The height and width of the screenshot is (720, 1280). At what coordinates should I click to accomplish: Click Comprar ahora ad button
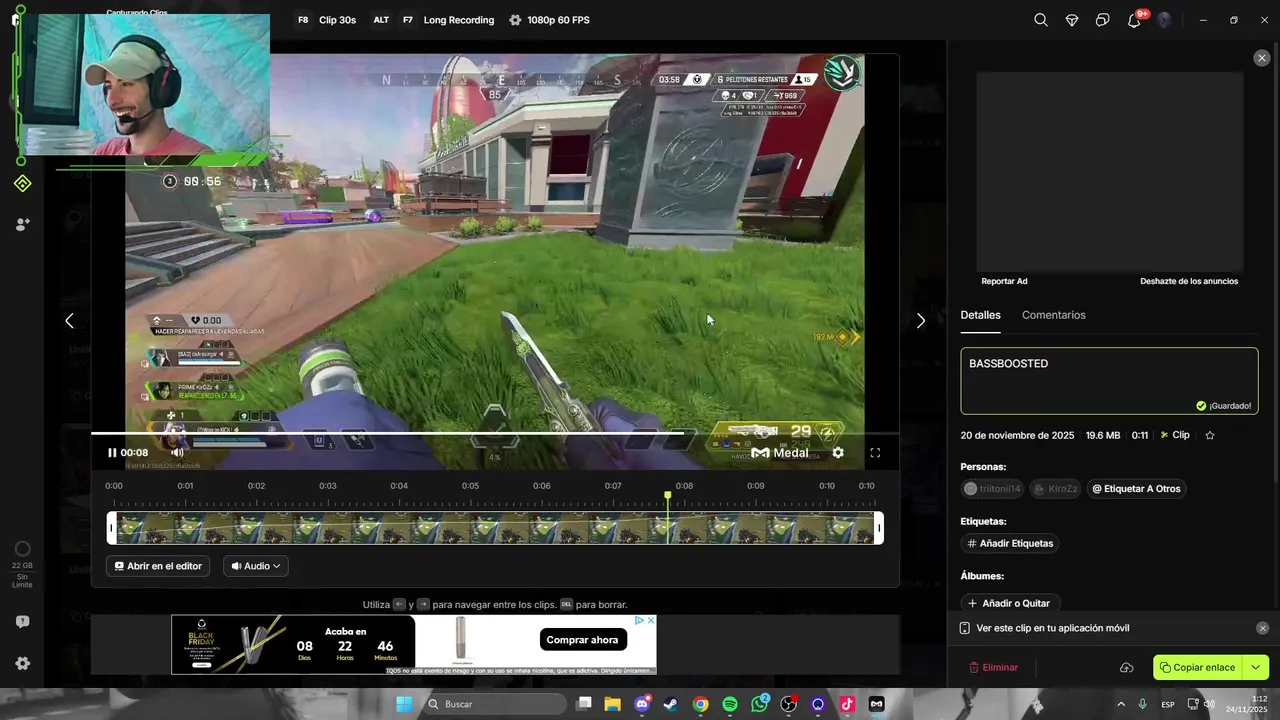pyautogui.click(x=582, y=640)
